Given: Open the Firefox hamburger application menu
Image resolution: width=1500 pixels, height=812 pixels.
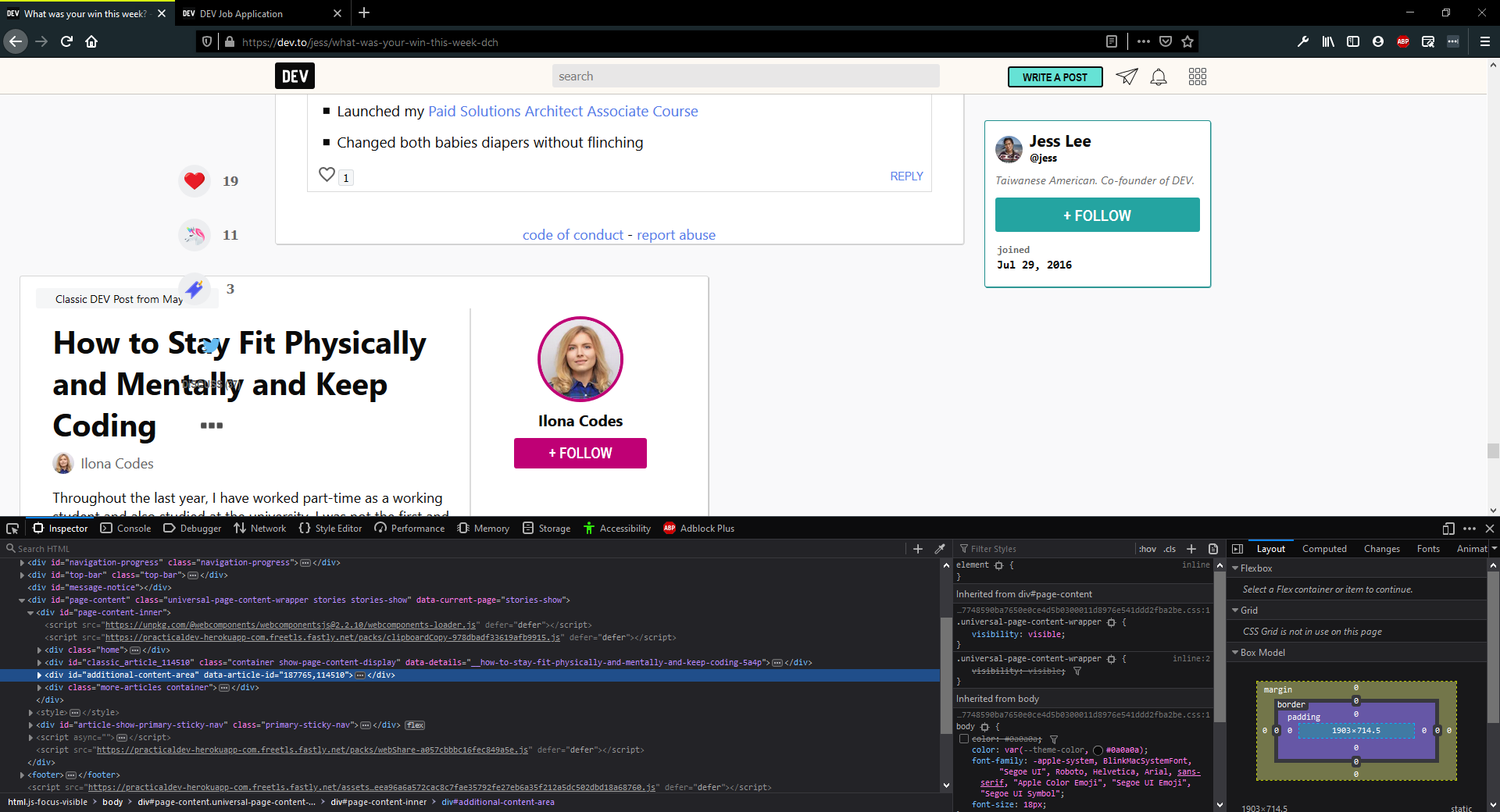Looking at the screenshot, I should click(1485, 41).
